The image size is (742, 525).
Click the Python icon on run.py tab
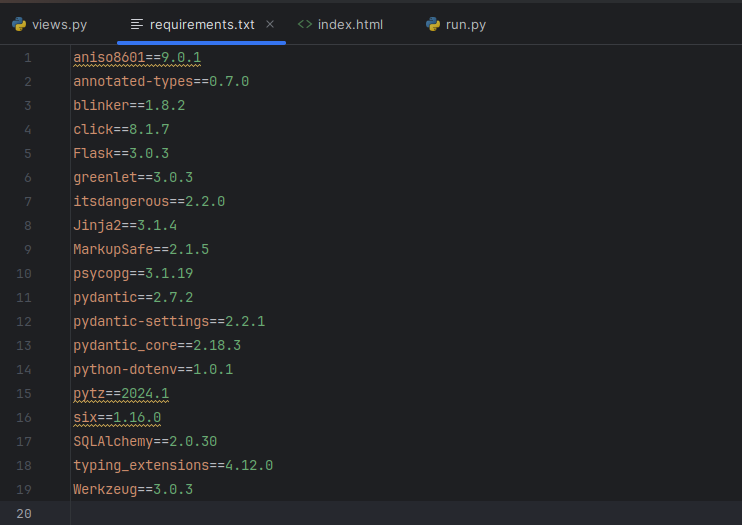pyautogui.click(x=433, y=25)
